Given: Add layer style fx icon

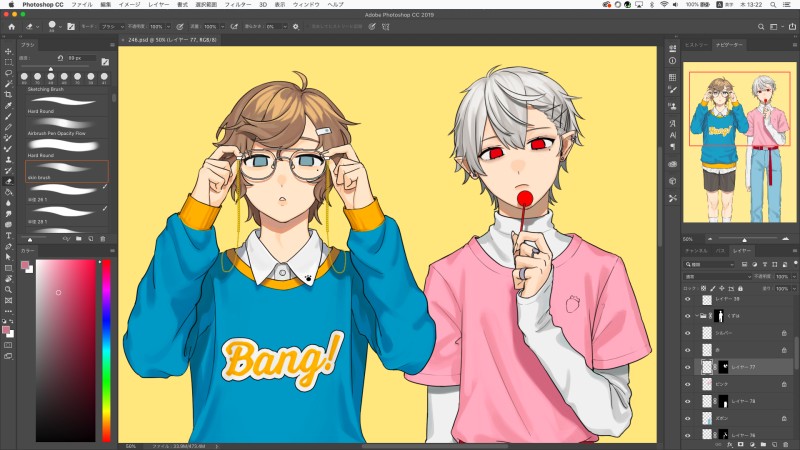Looking at the screenshot, I should click(729, 445).
